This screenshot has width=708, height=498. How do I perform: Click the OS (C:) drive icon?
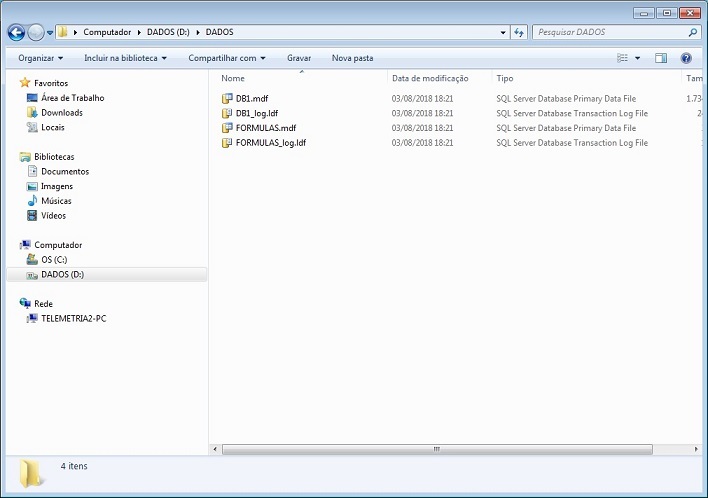32,259
